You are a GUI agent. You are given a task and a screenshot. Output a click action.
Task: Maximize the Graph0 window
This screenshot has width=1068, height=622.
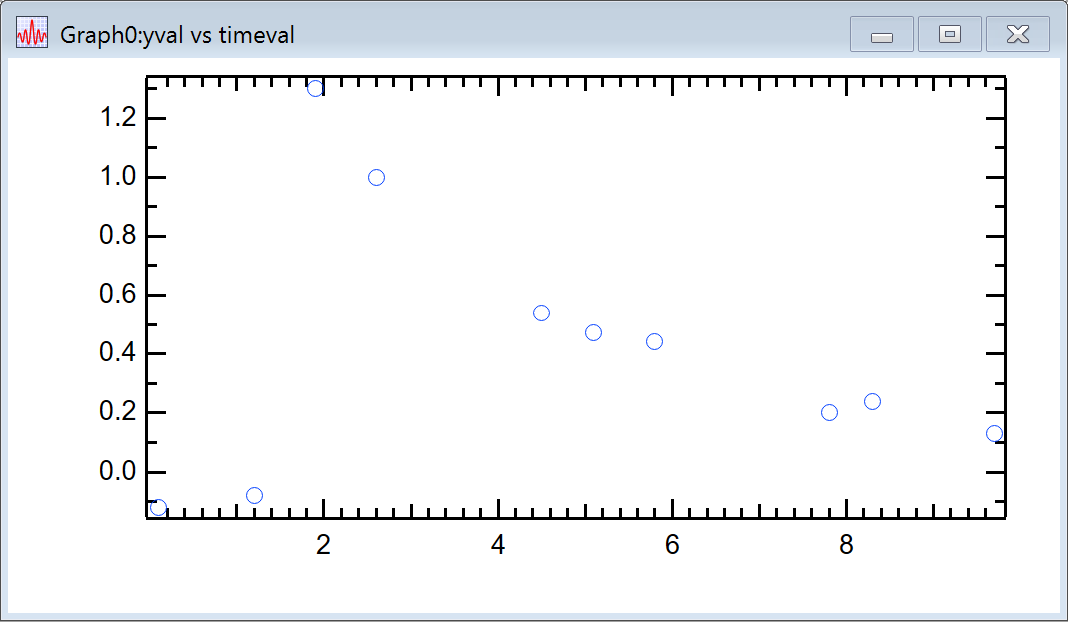(950, 35)
